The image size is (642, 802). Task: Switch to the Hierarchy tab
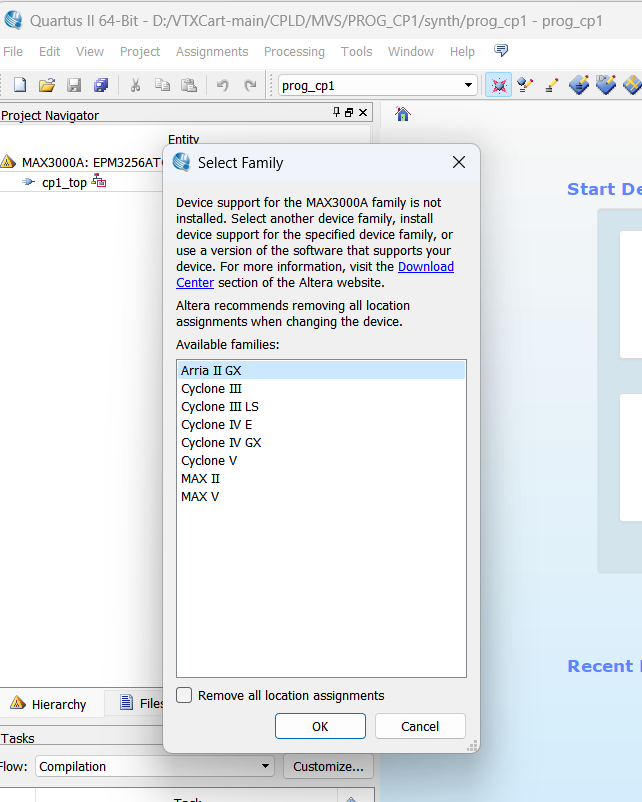pyautogui.click(x=49, y=704)
